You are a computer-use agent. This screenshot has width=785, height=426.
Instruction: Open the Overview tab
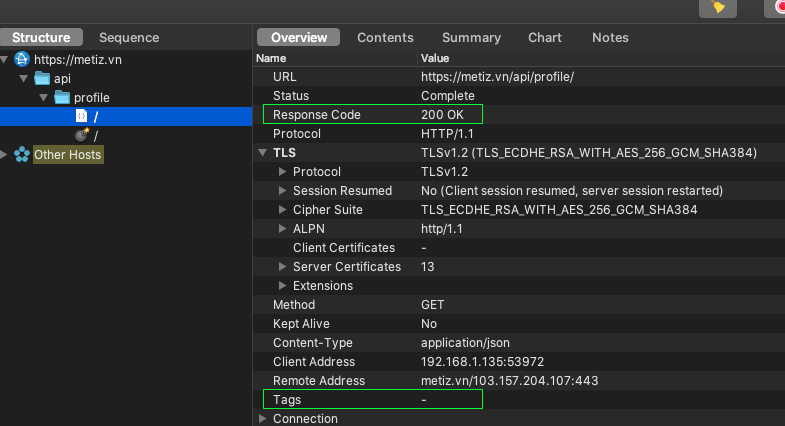click(x=299, y=38)
